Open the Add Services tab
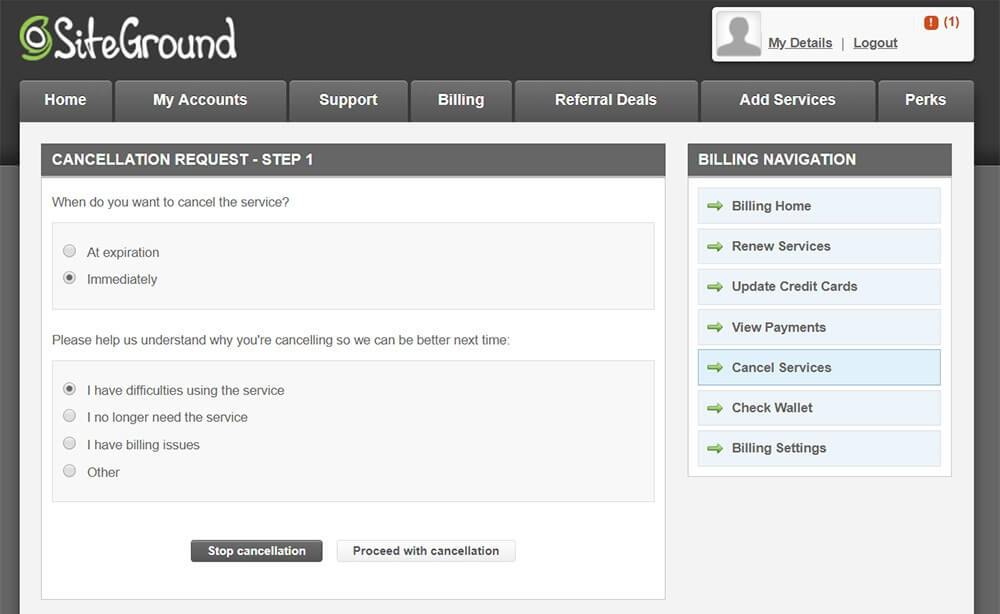The width and height of the screenshot is (1000, 614). coord(788,100)
